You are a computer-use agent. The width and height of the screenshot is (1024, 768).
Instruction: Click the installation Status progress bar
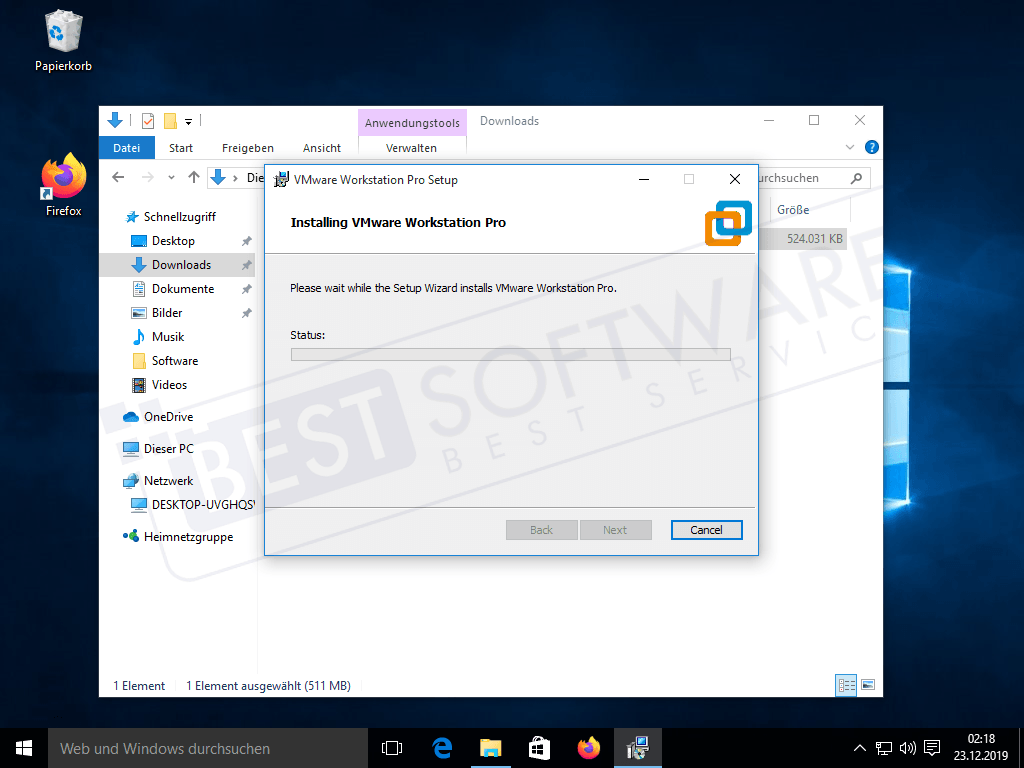pyautogui.click(x=510, y=354)
